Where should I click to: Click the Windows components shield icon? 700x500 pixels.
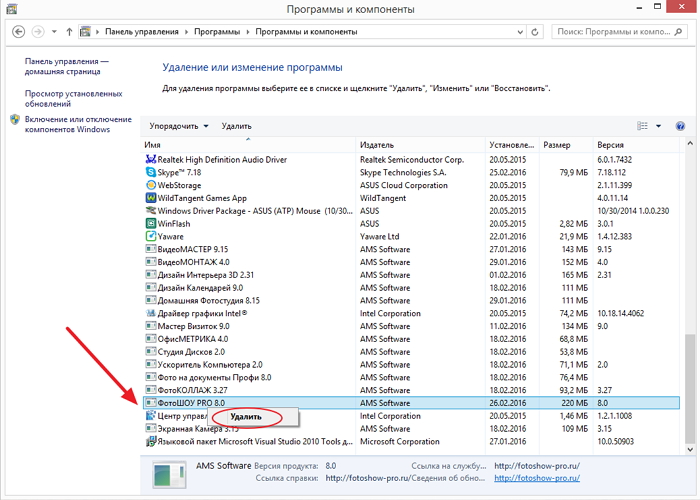(15, 120)
